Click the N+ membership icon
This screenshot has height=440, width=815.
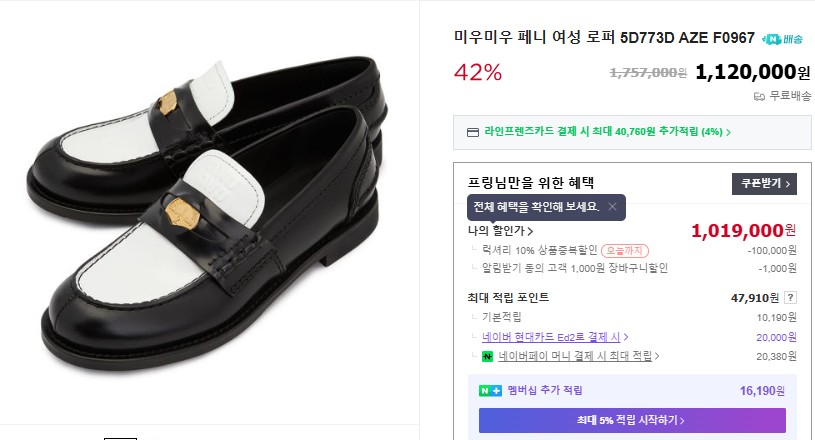pos(490,390)
